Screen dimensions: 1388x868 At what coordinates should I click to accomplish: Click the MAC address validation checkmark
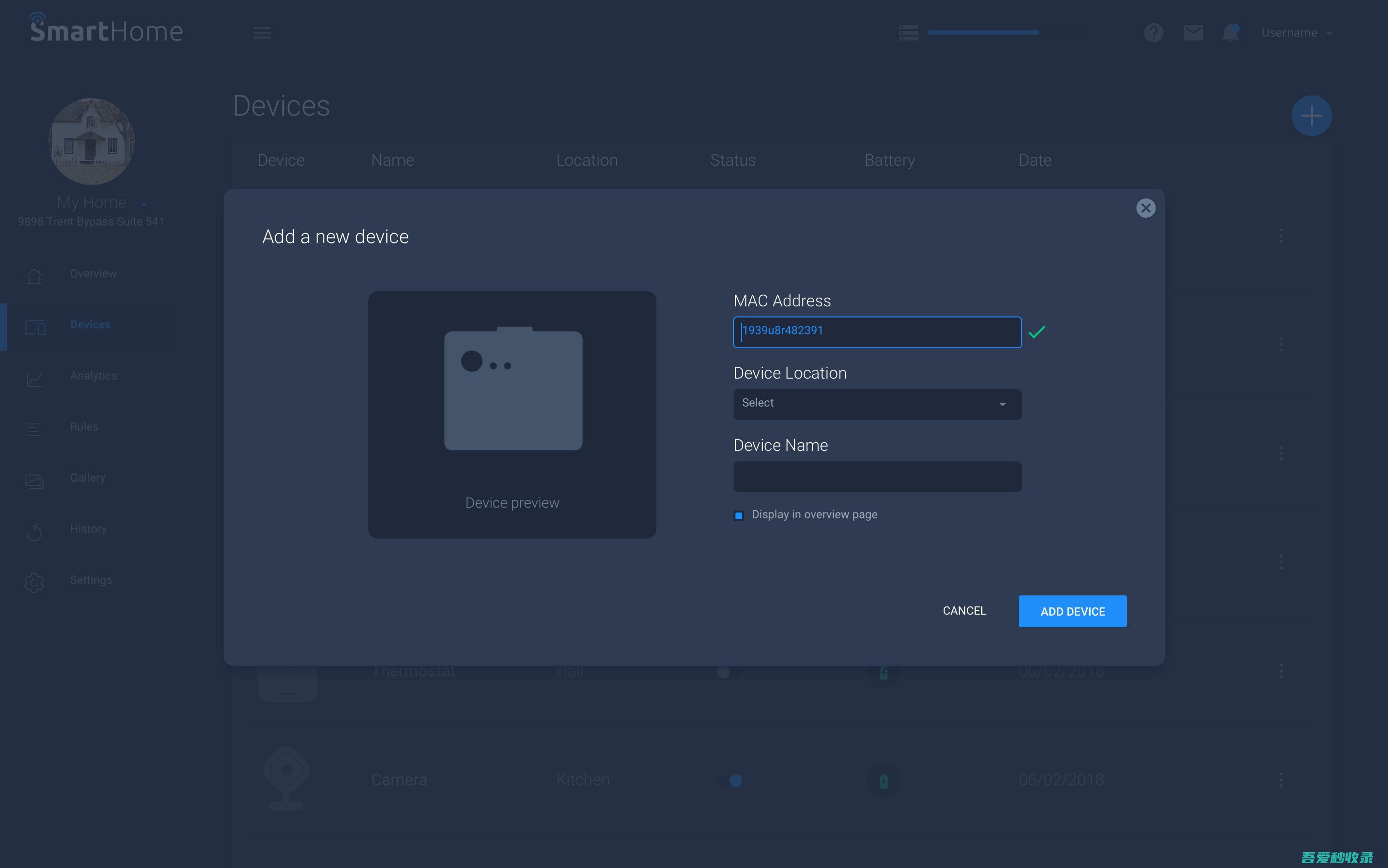click(x=1037, y=332)
